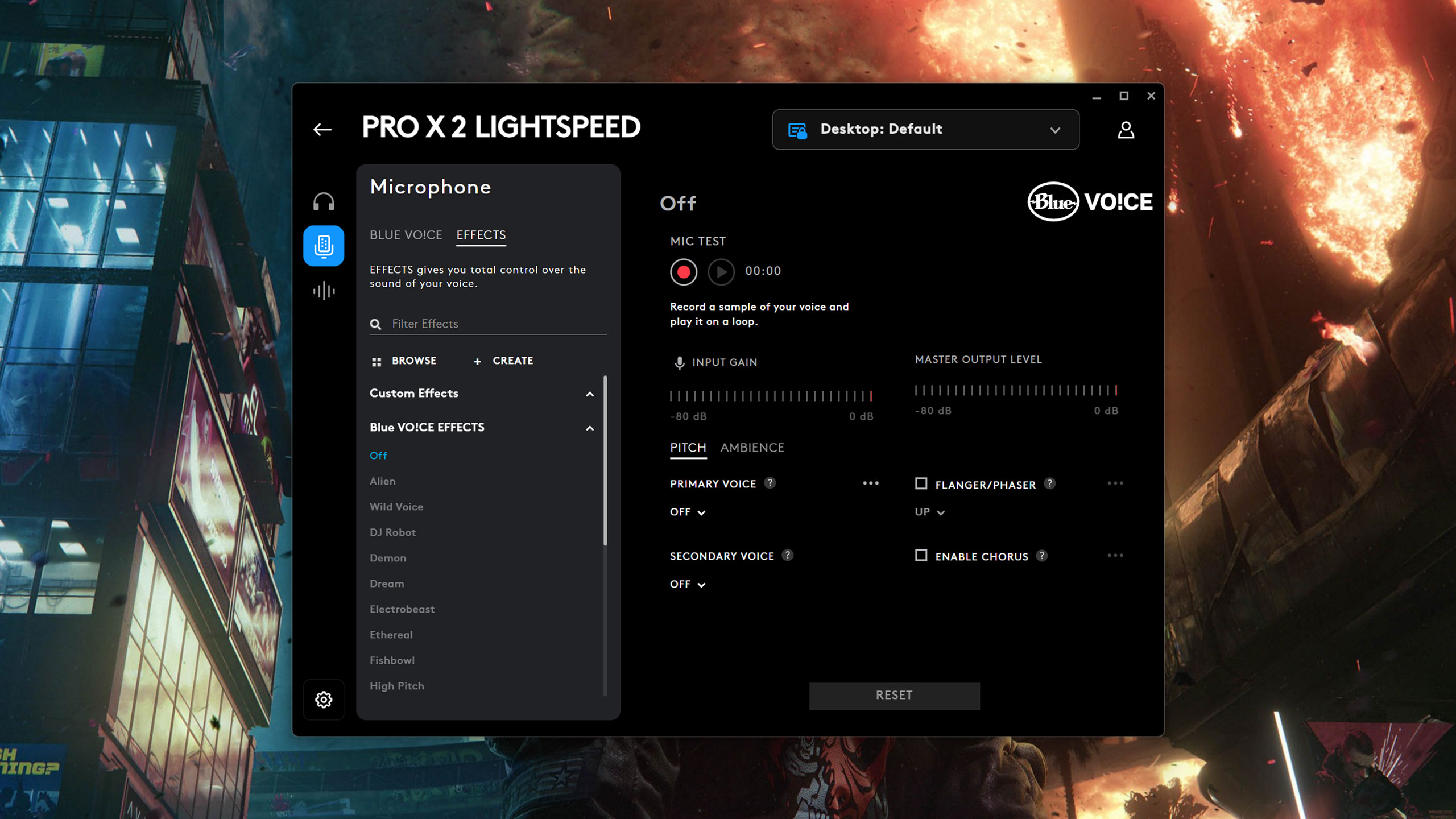Image resolution: width=1456 pixels, height=819 pixels.
Task: Open the Desktop: Default profile dropdown
Action: 925,130
